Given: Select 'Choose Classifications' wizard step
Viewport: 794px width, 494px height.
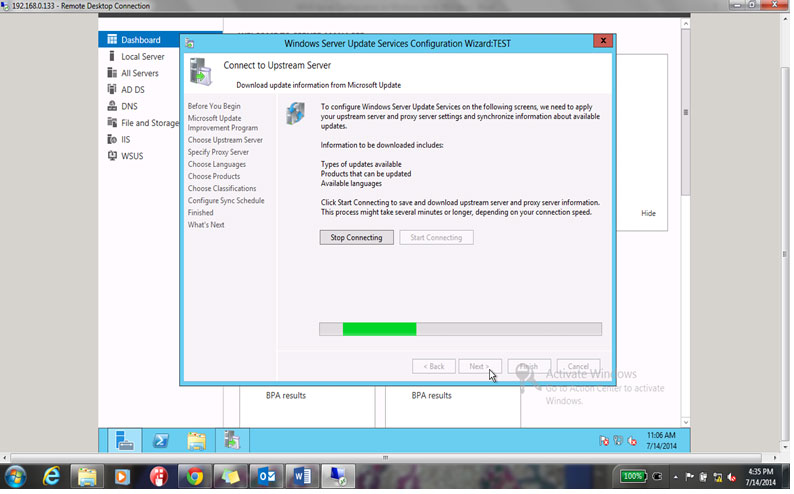Looking at the screenshot, I should (222, 188).
